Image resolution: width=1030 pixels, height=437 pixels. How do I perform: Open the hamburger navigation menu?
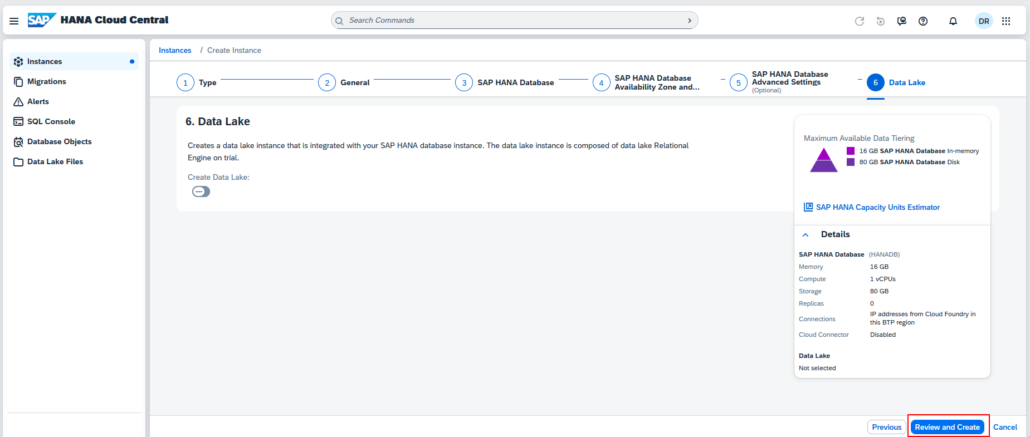pos(14,21)
